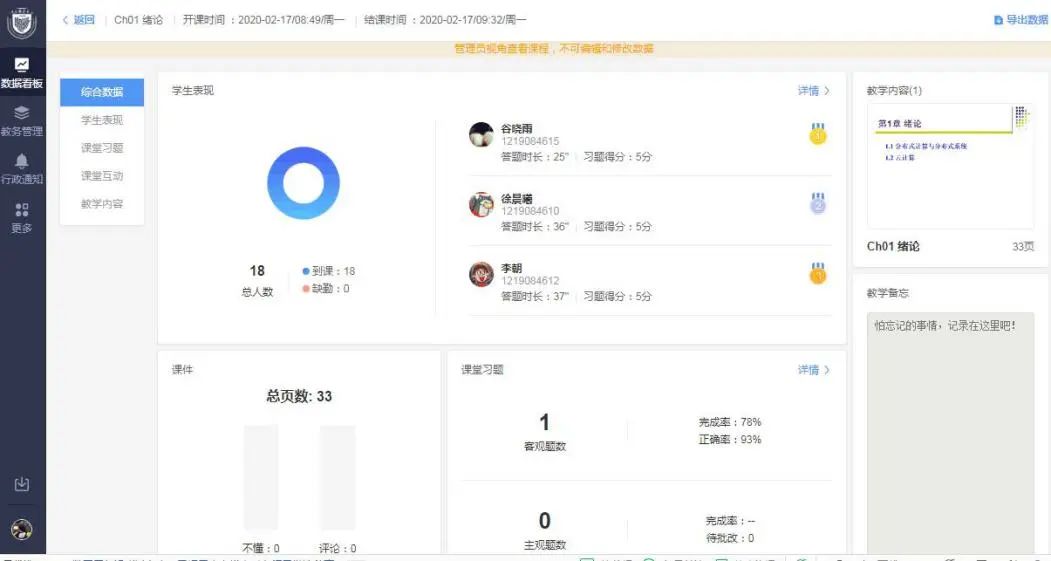Select the 综合数据 tab

(x=102, y=92)
